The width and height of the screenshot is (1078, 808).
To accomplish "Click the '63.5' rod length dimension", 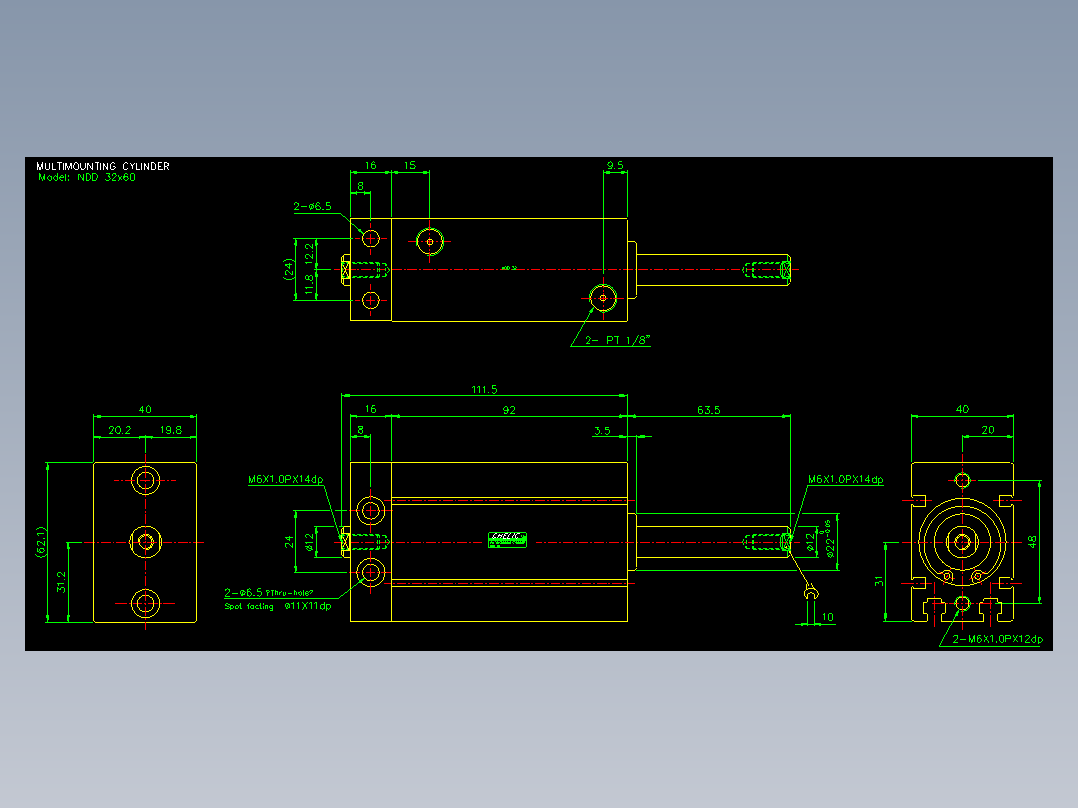I will (x=709, y=410).
